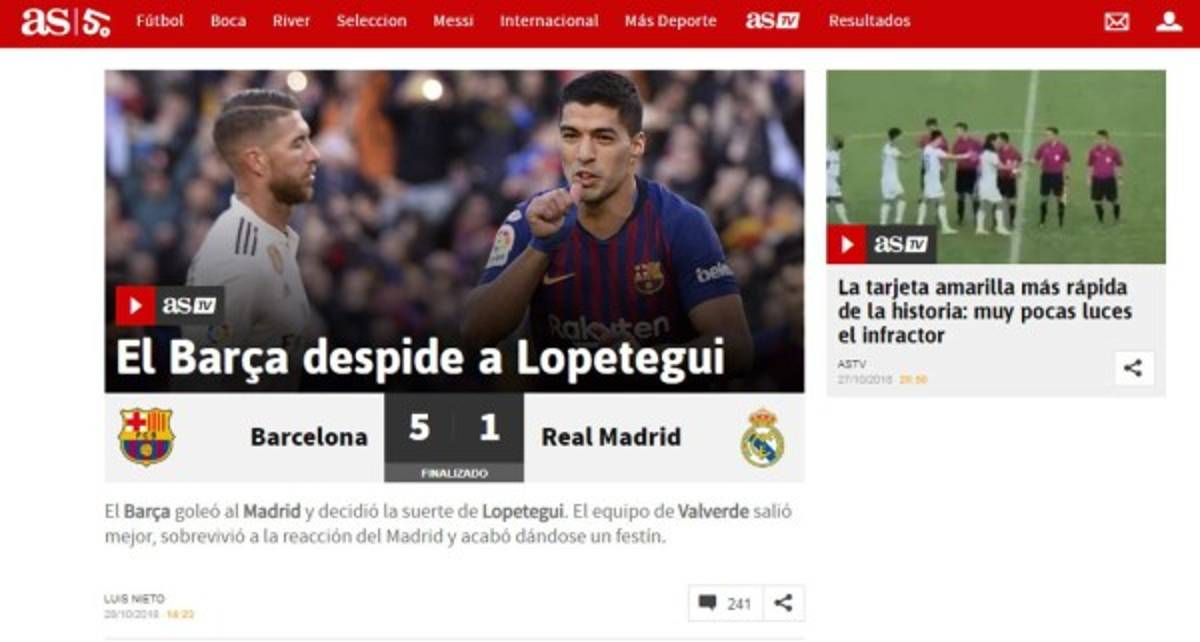The width and height of the screenshot is (1200, 642).
Task: Open the 241 comments button
Action: [725, 603]
